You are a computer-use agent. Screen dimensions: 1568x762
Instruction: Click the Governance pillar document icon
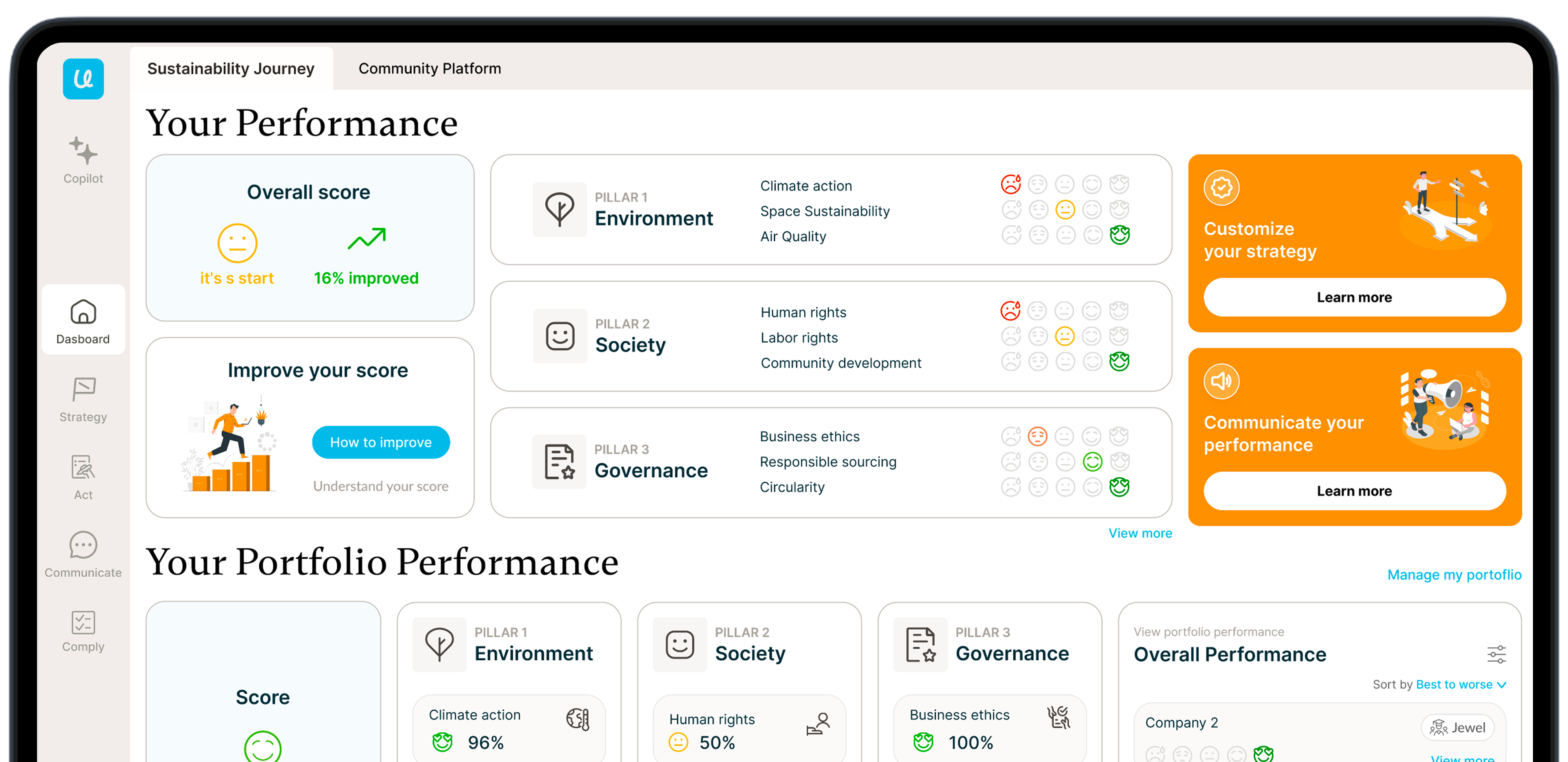[x=559, y=461]
